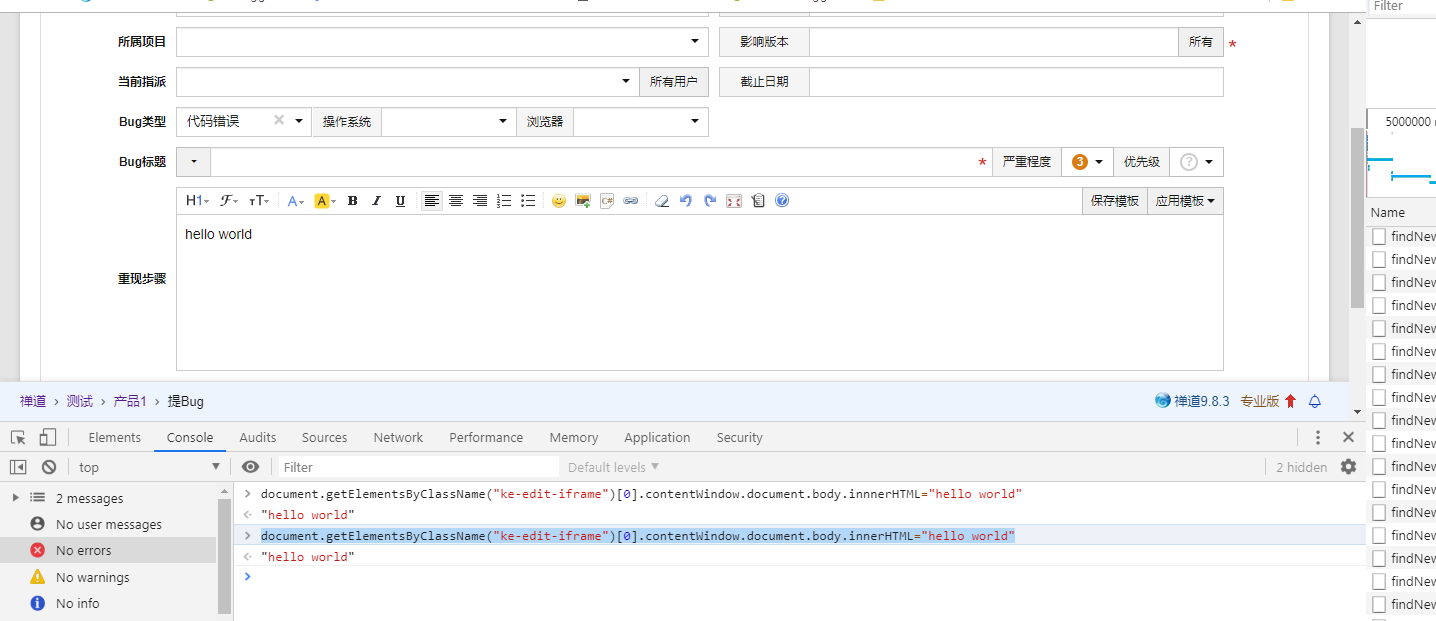This screenshot has height=621, width=1436.
Task: Align text right in the editor
Action: [479, 201]
